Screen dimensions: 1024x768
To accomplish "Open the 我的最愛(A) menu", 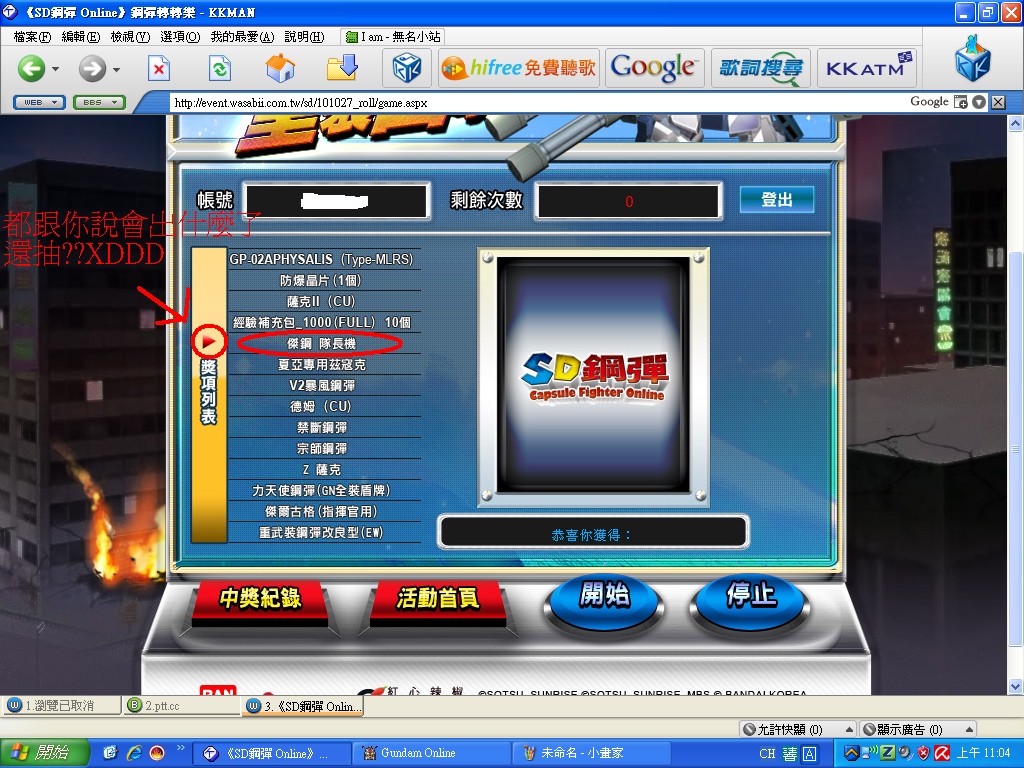I will 242,37.
